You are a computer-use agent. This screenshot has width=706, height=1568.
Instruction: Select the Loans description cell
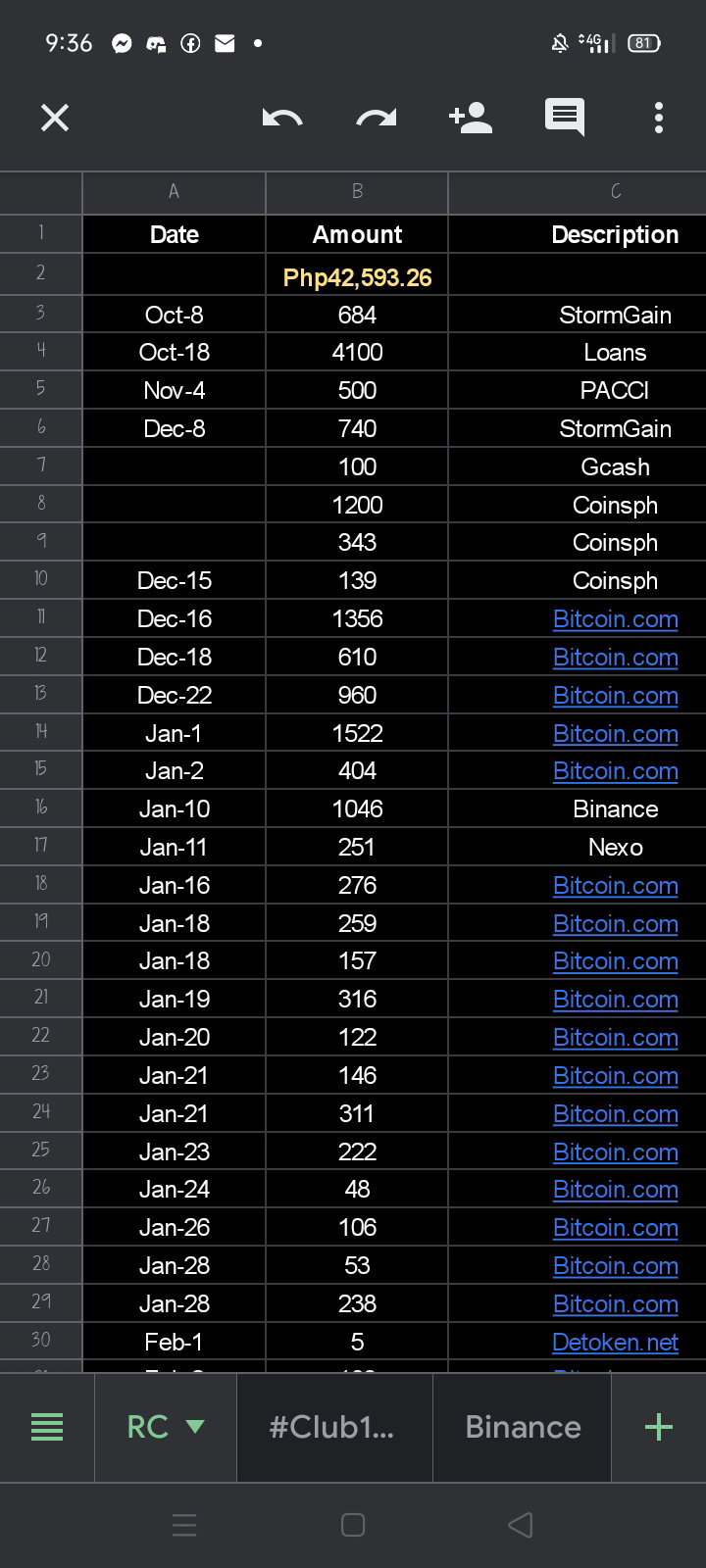(578, 352)
